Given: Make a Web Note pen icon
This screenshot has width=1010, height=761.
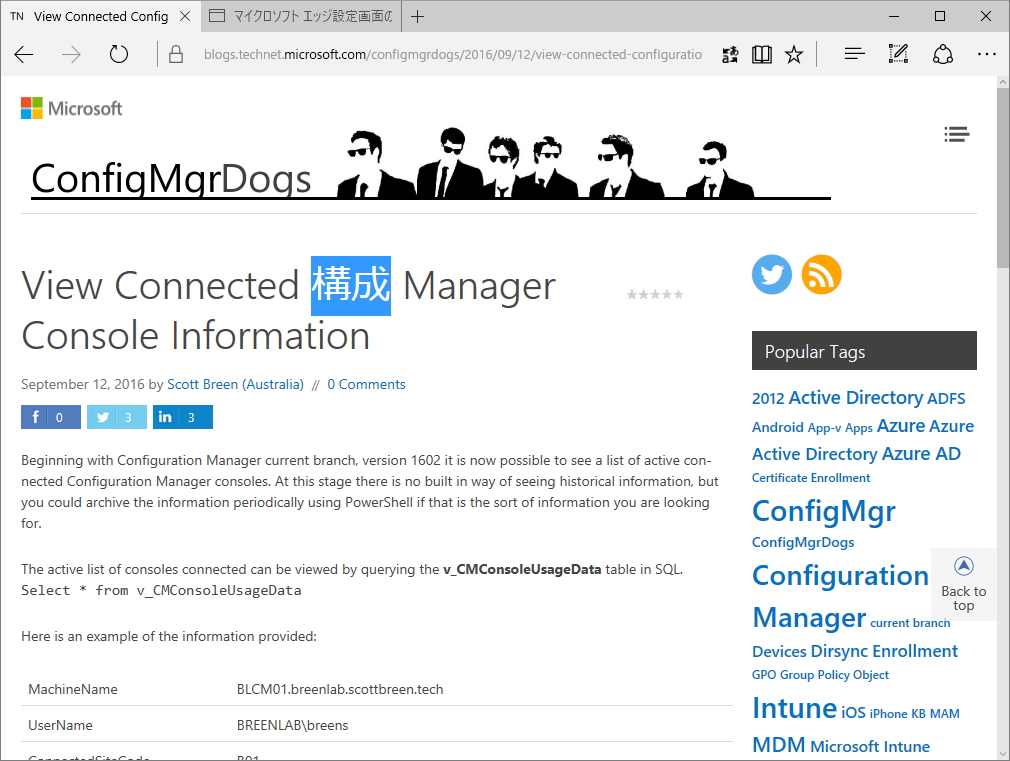Looking at the screenshot, I should (x=898, y=53).
